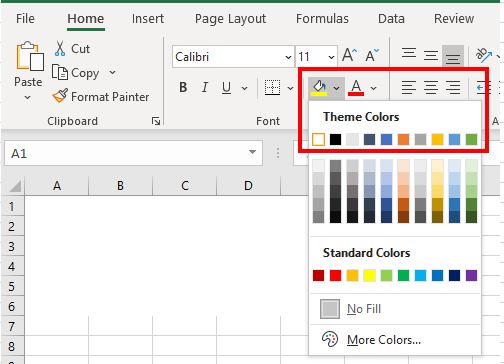Align text left

pos(409,88)
